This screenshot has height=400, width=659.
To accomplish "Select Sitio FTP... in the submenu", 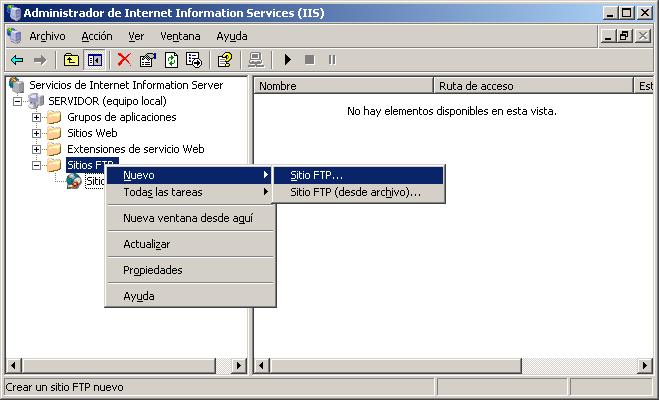I will (x=358, y=175).
